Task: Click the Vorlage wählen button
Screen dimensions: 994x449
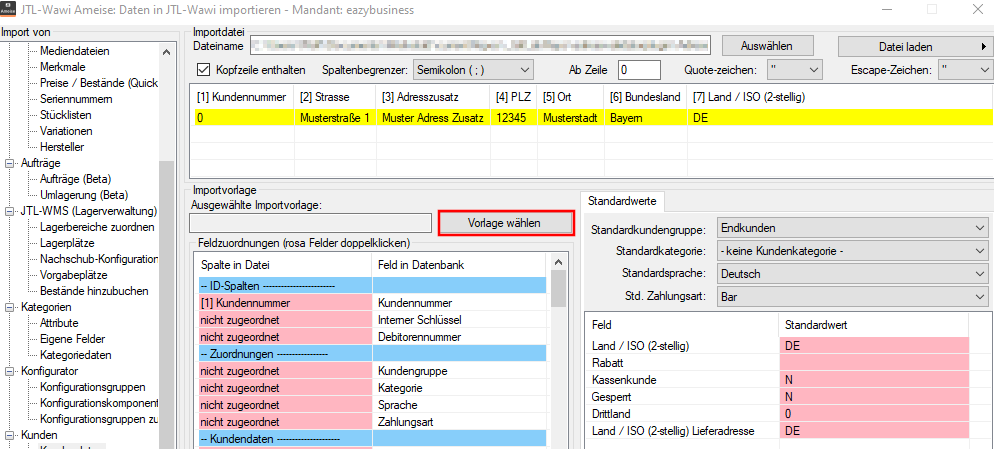Action: 505,223
